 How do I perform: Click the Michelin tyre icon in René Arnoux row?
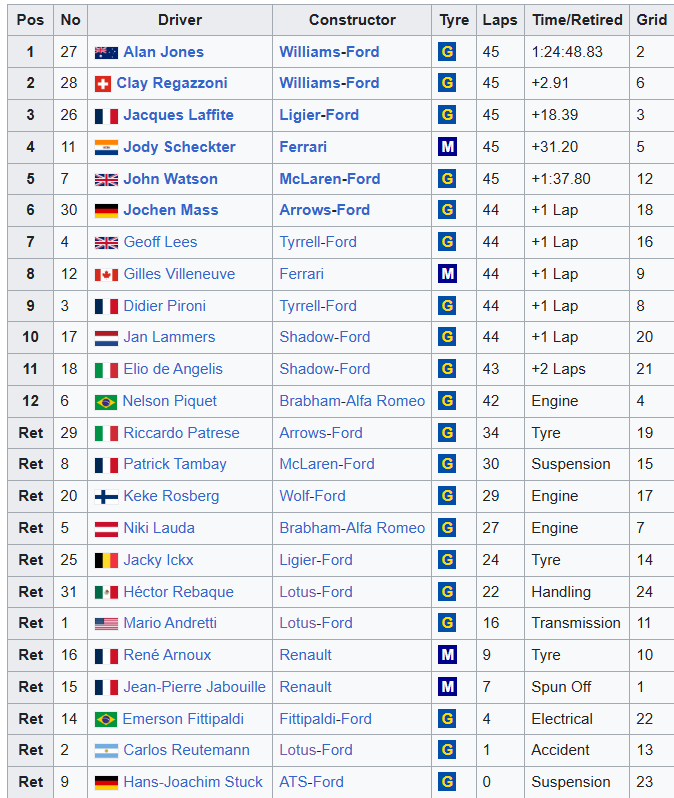click(x=447, y=654)
